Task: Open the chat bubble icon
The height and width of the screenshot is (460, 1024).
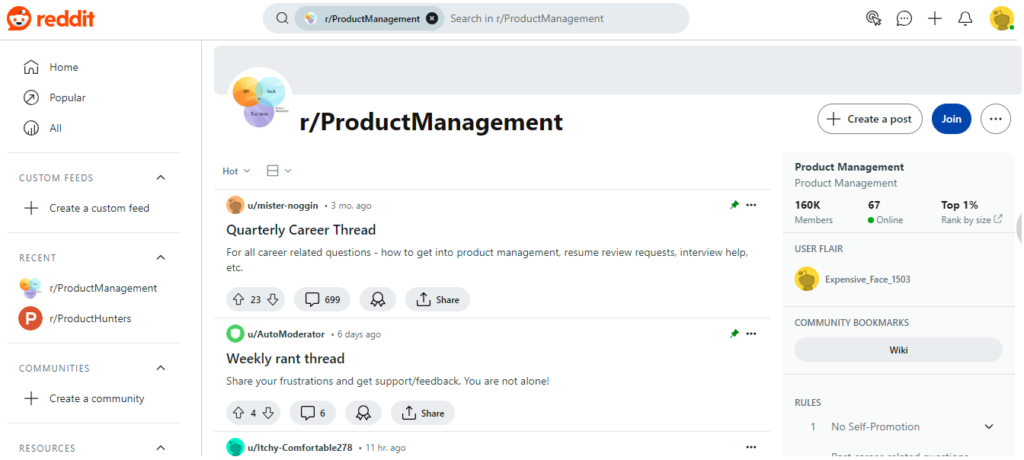Action: click(x=904, y=18)
